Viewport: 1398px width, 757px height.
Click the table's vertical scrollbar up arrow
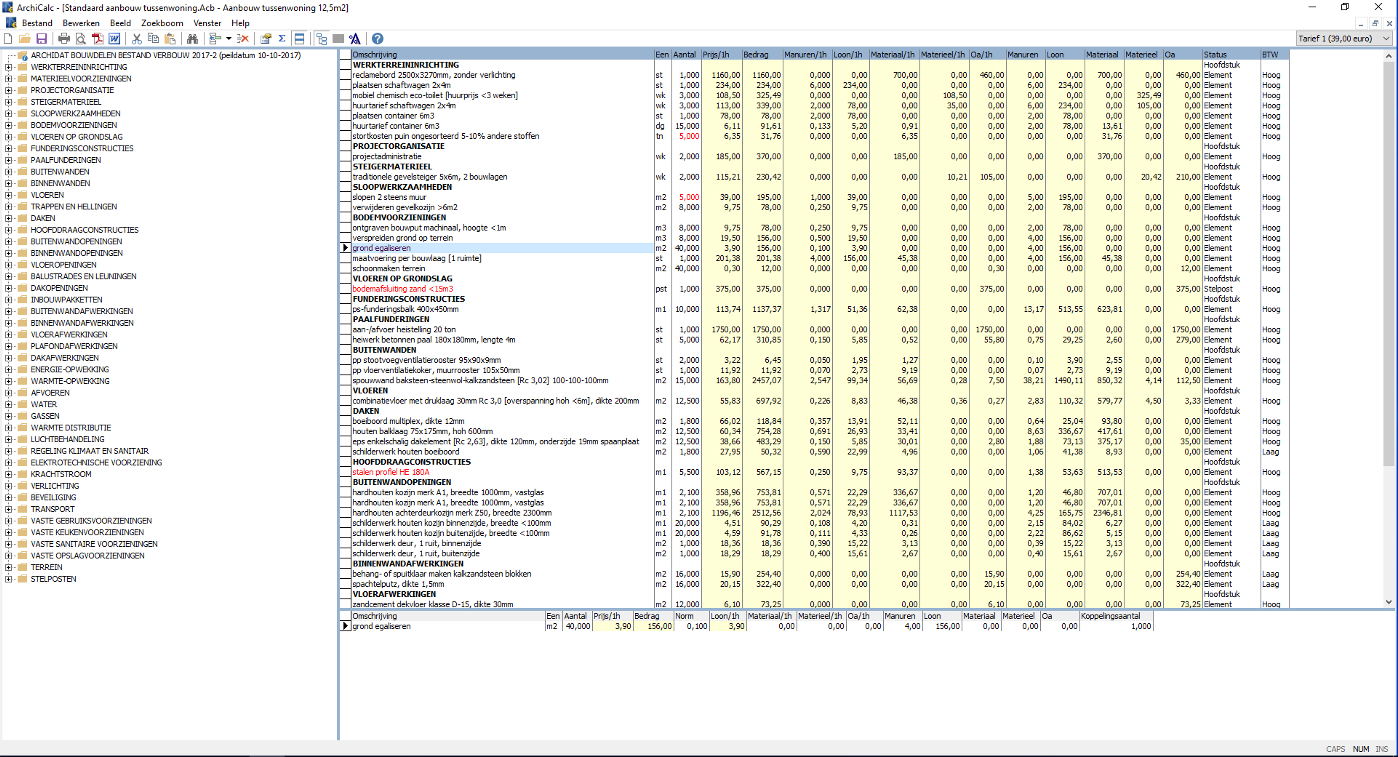click(1389, 55)
